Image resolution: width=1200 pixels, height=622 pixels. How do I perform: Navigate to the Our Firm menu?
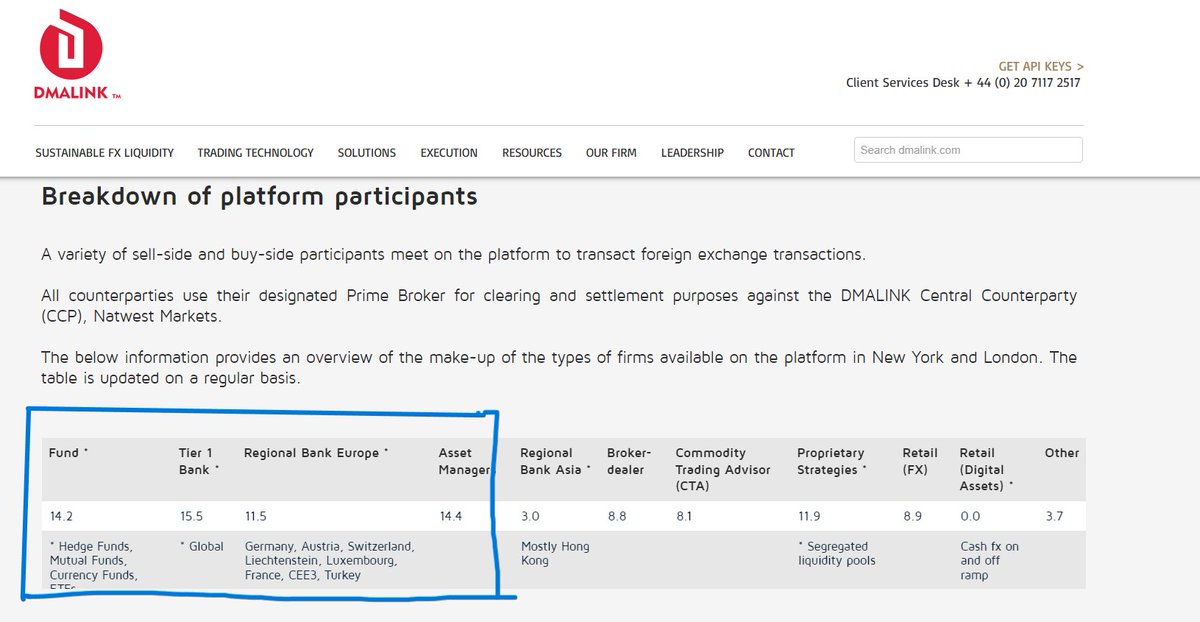point(611,153)
